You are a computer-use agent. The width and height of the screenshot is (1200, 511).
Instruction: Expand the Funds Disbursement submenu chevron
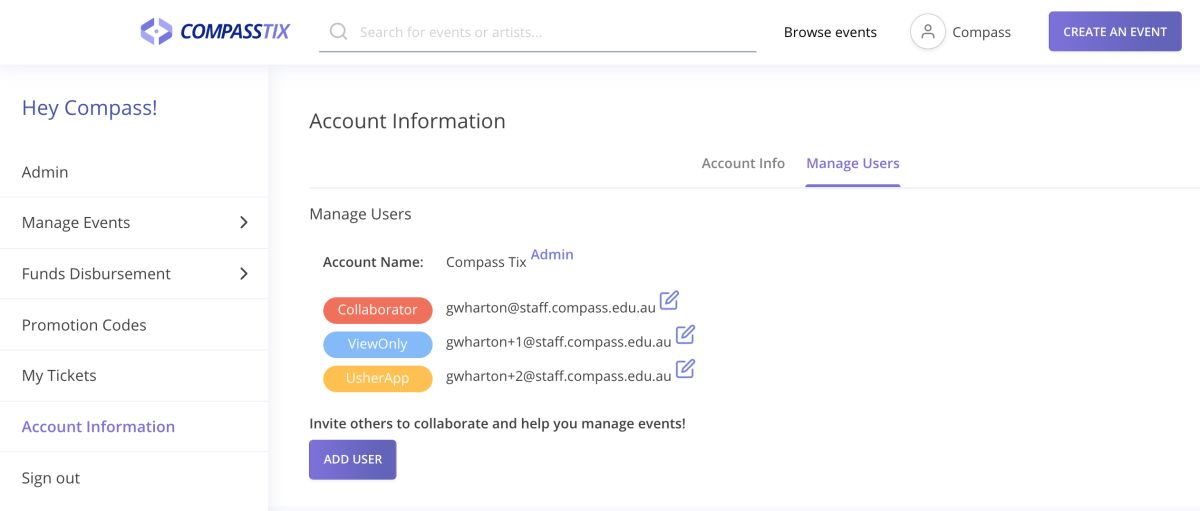tap(243, 274)
